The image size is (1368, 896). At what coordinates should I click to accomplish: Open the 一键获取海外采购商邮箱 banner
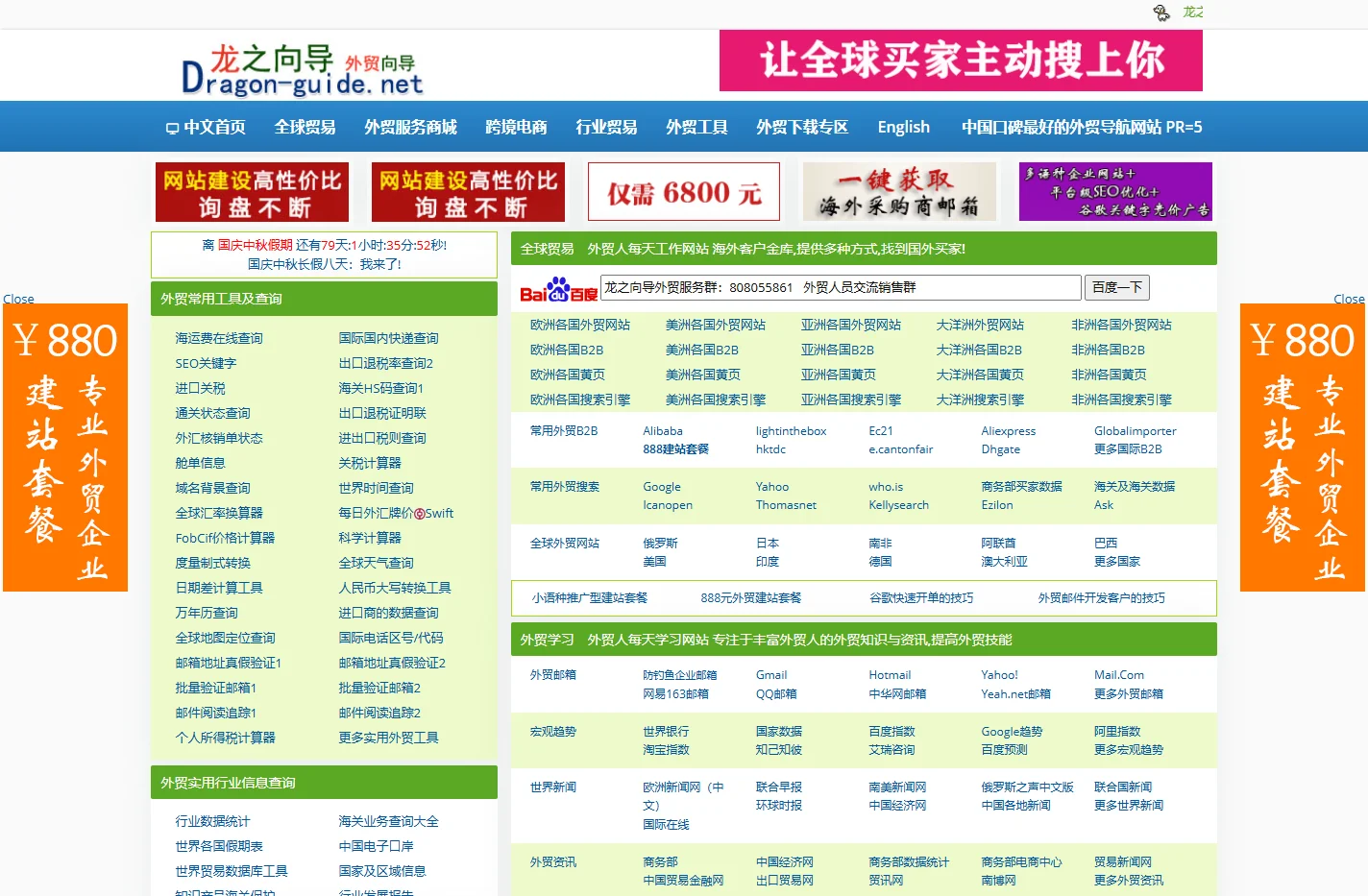899,192
